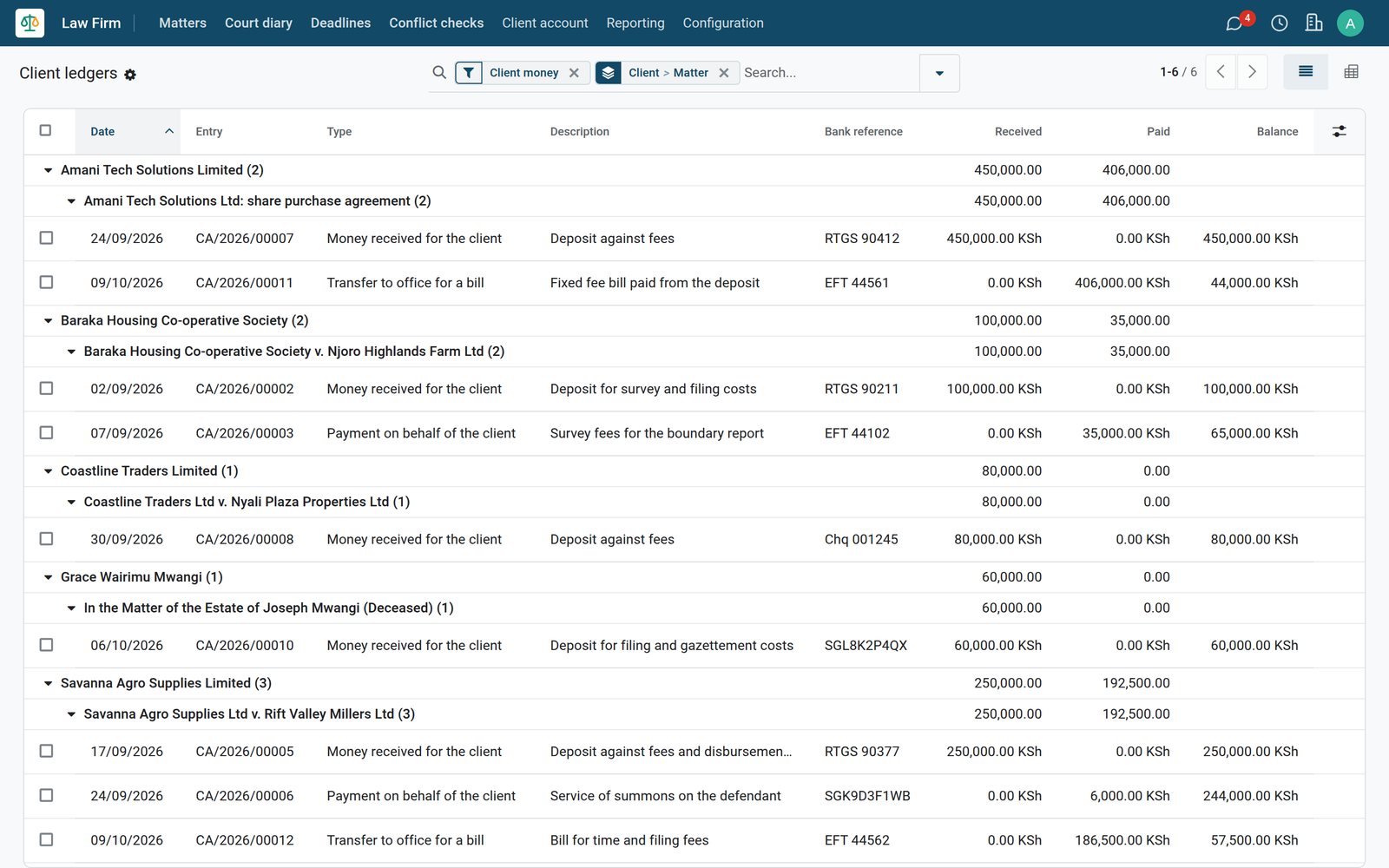
Task: Open the messages chat bubble icon
Action: pyautogui.click(x=1234, y=23)
